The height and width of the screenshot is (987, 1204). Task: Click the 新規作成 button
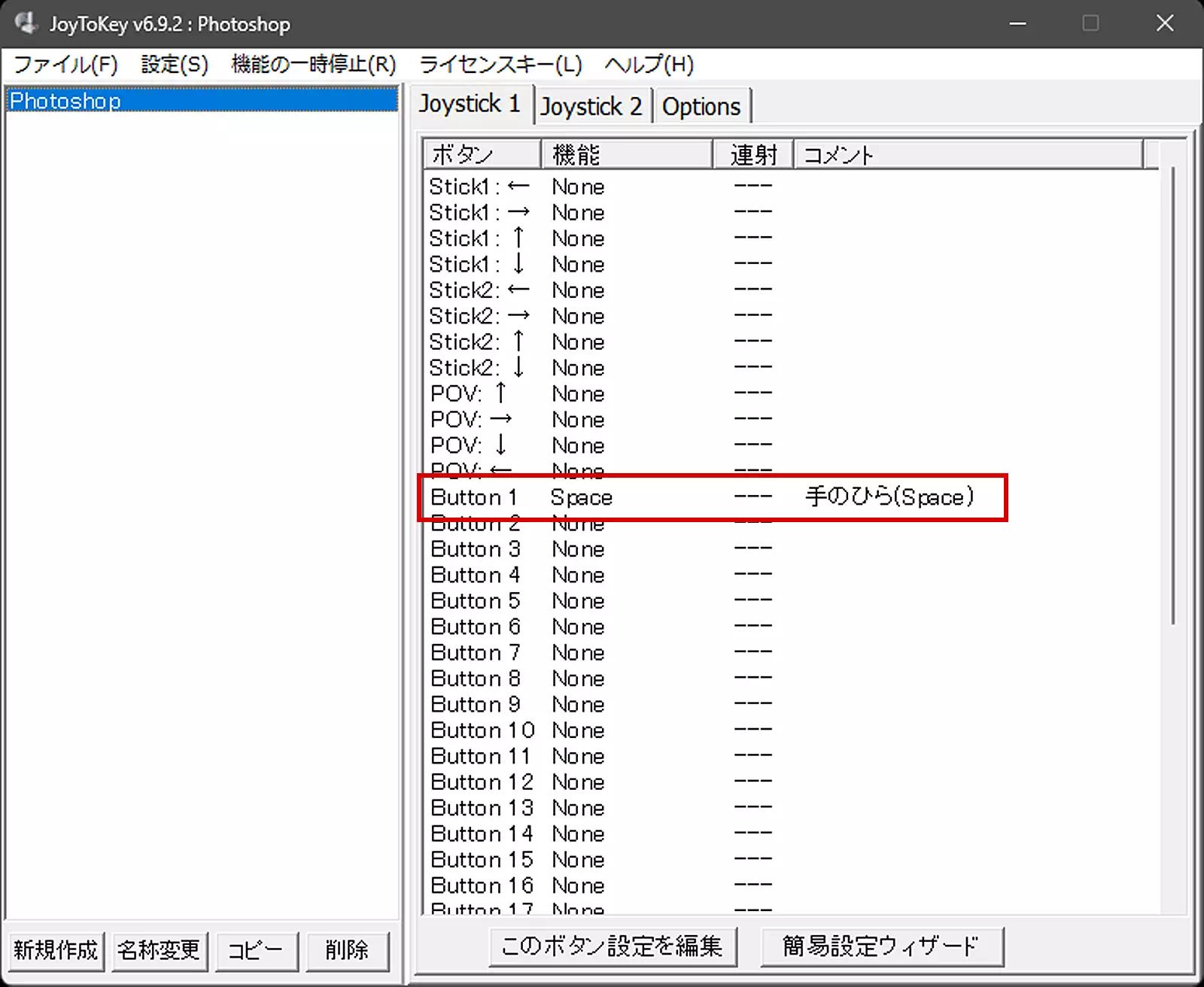[56, 950]
